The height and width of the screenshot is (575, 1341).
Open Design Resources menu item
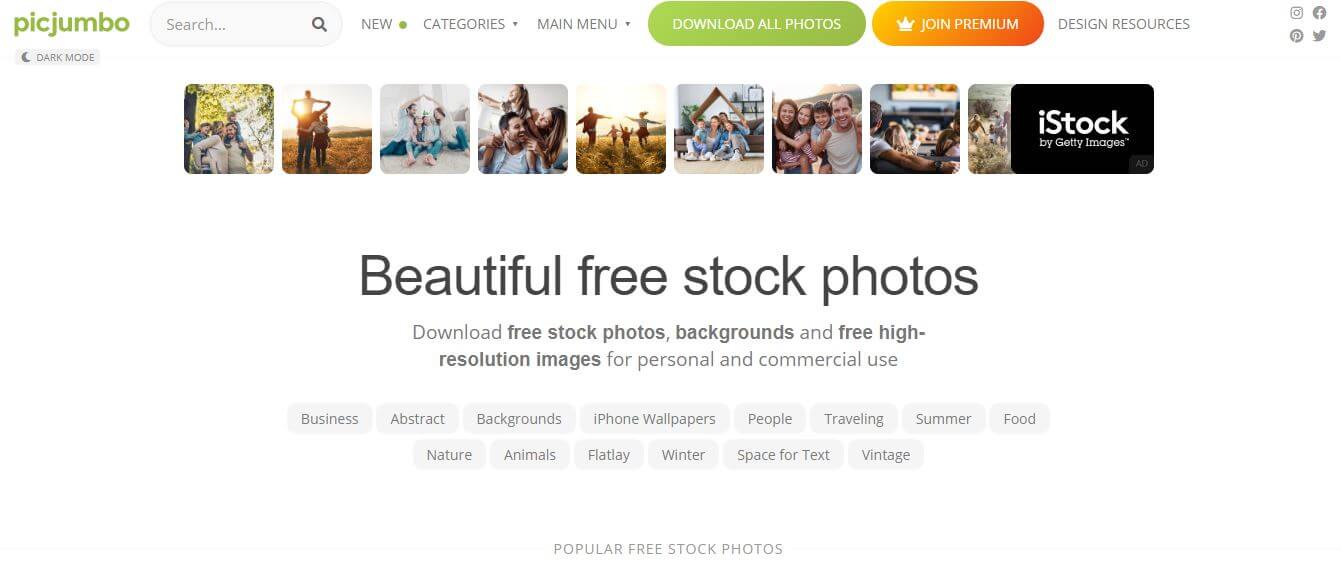1123,24
